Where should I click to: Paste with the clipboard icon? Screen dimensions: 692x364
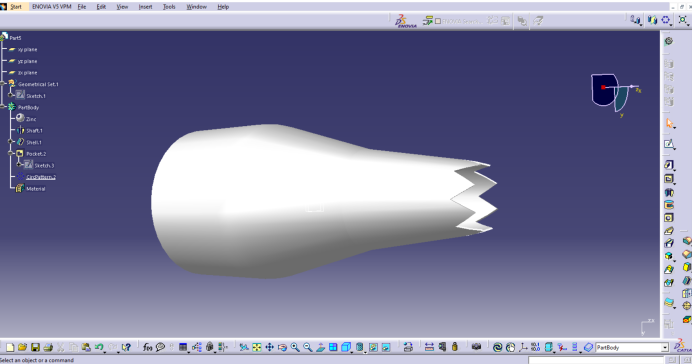click(x=86, y=347)
